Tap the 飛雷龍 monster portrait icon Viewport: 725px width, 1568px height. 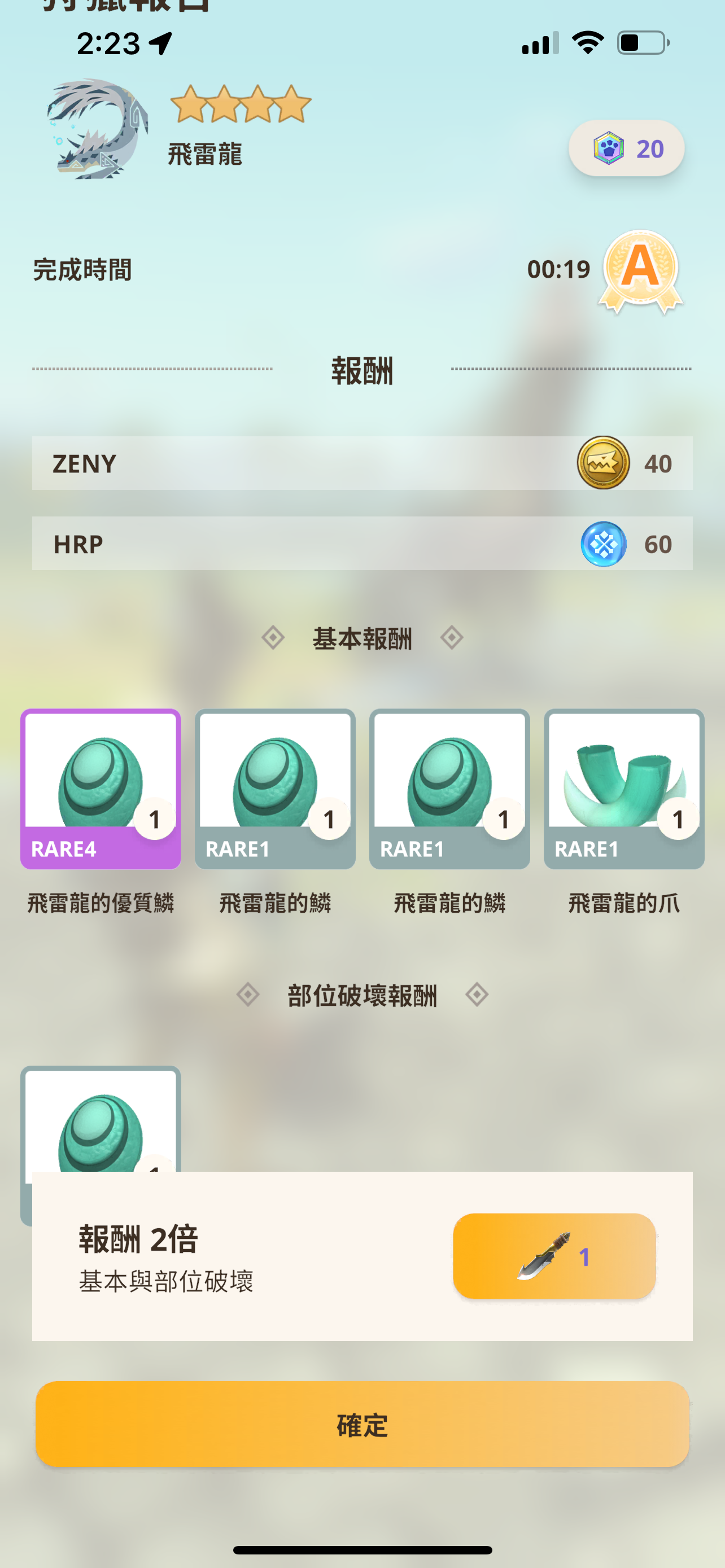coord(97,129)
